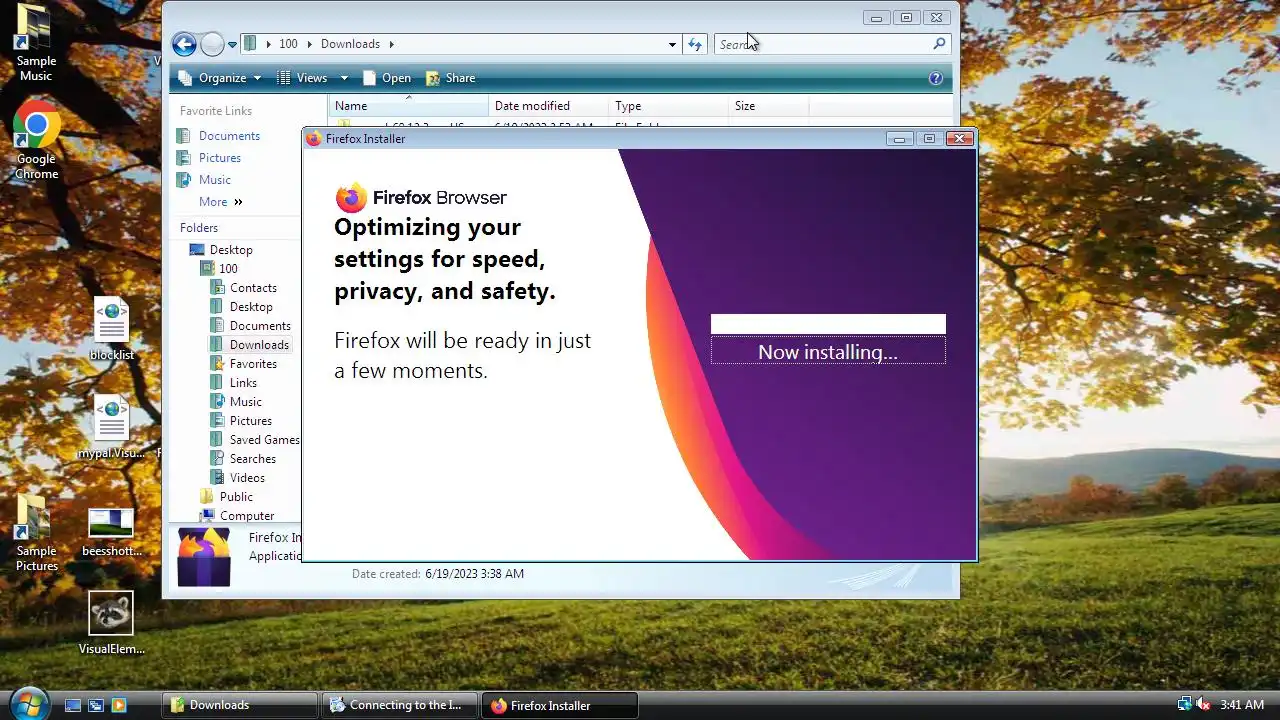The image size is (1280, 720).
Task: Select Documents folder in the Folders tree
Action: tap(260, 326)
